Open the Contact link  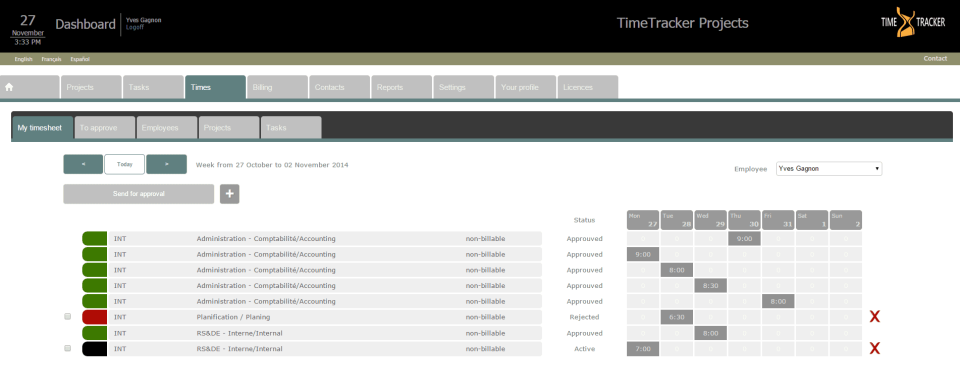pos(935,59)
